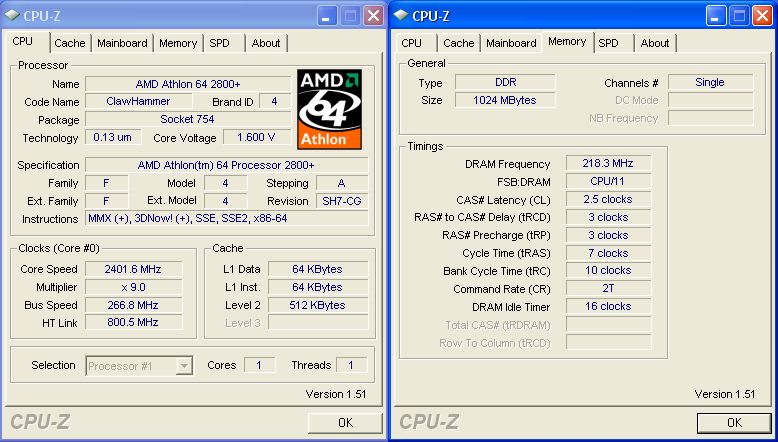Click the Revision value SH7-CG
778x442 pixels.
tap(342, 201)
